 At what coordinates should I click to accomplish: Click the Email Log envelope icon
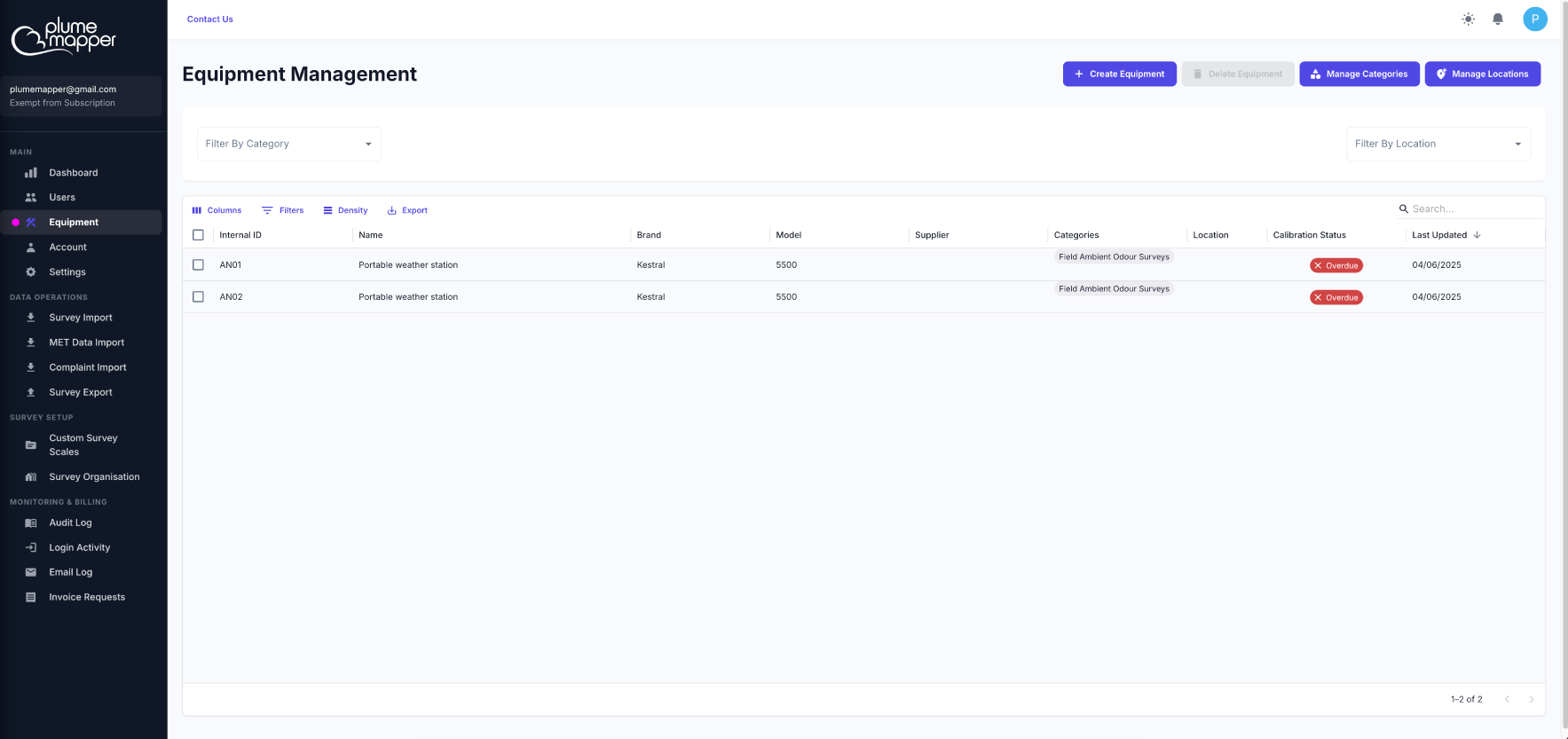[x=31, y=573]
